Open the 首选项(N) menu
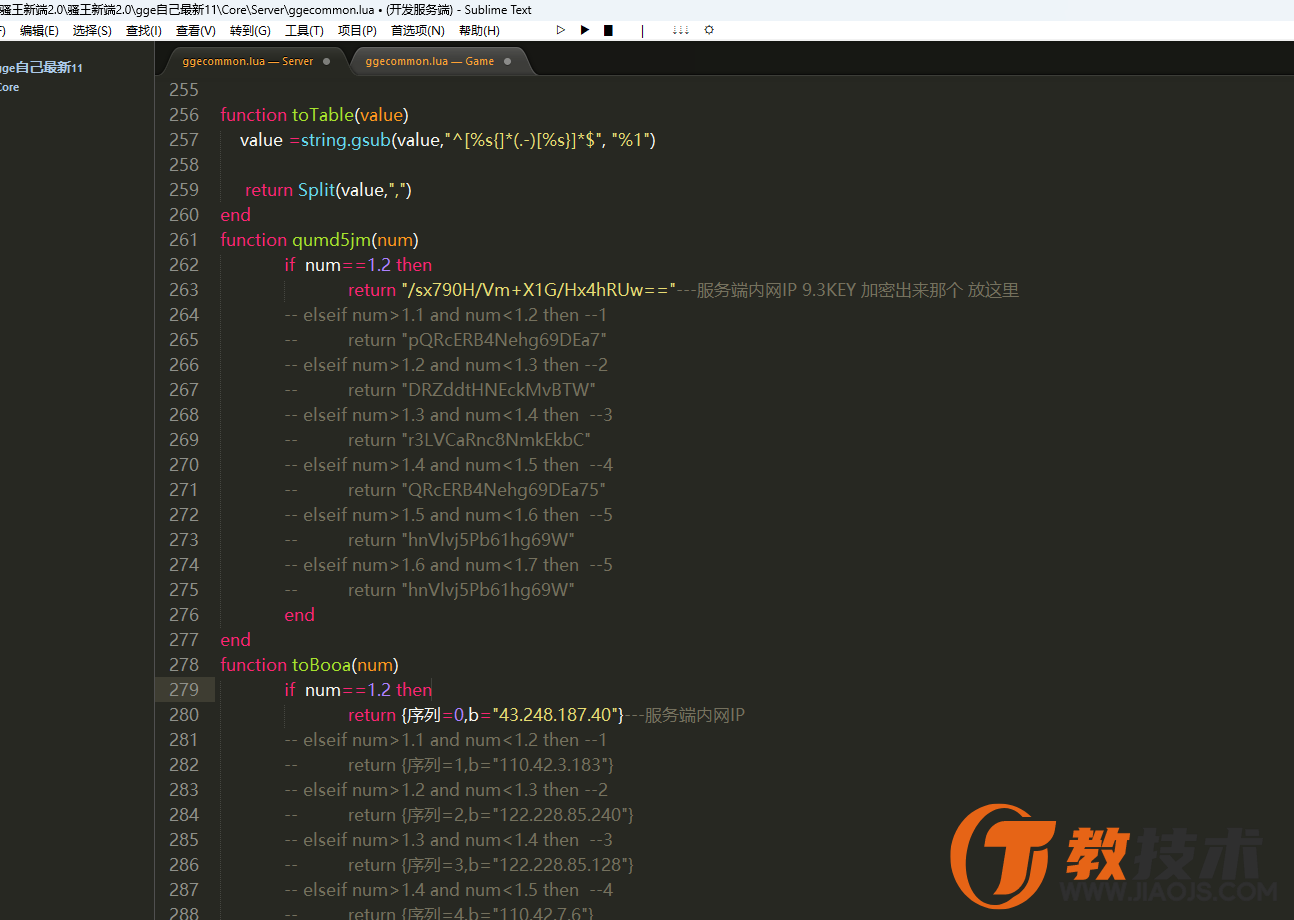1294x920 pixels. click(x=417, y=30)
